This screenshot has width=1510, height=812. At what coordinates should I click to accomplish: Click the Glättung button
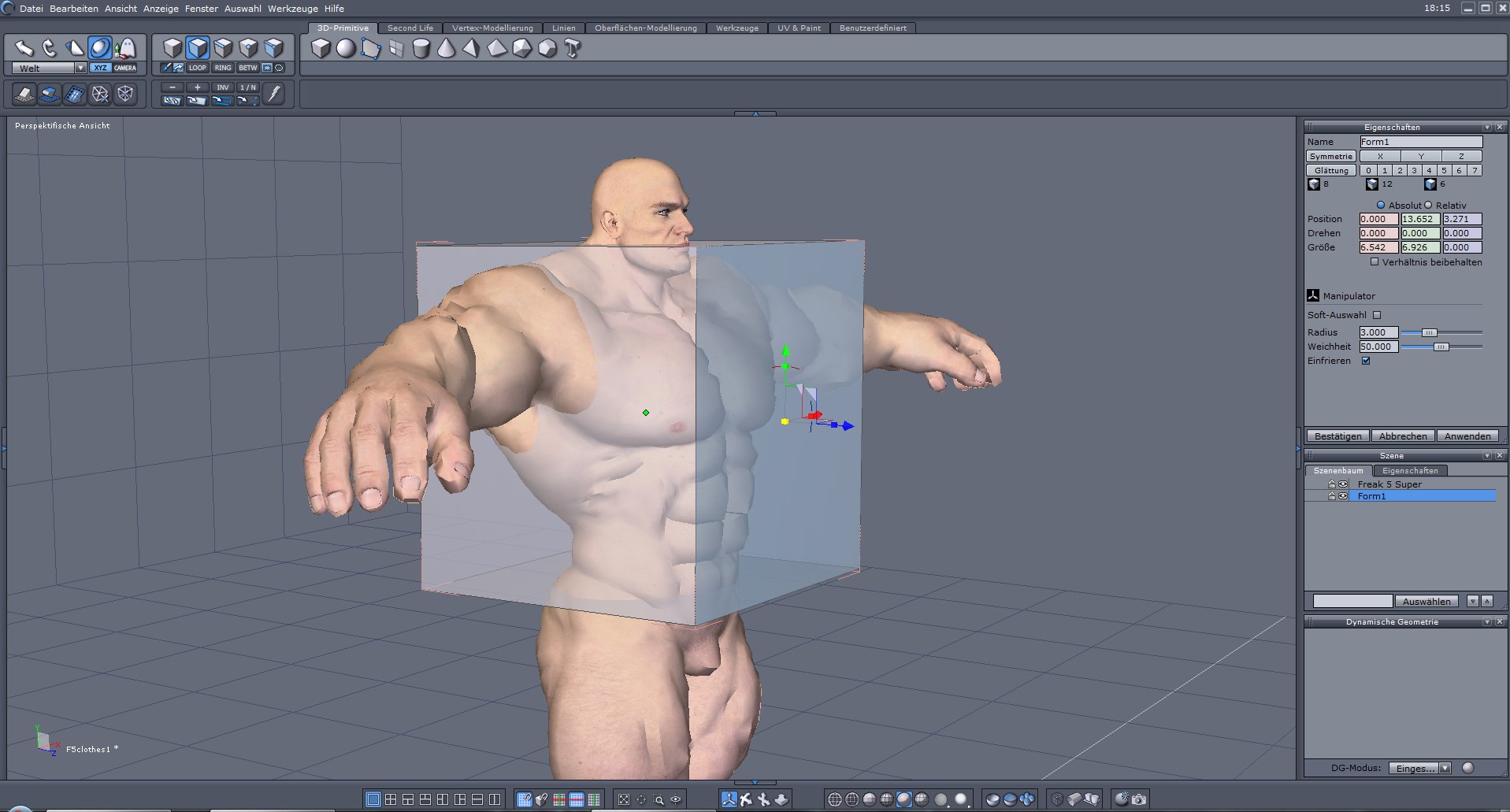coord(1331,170)
